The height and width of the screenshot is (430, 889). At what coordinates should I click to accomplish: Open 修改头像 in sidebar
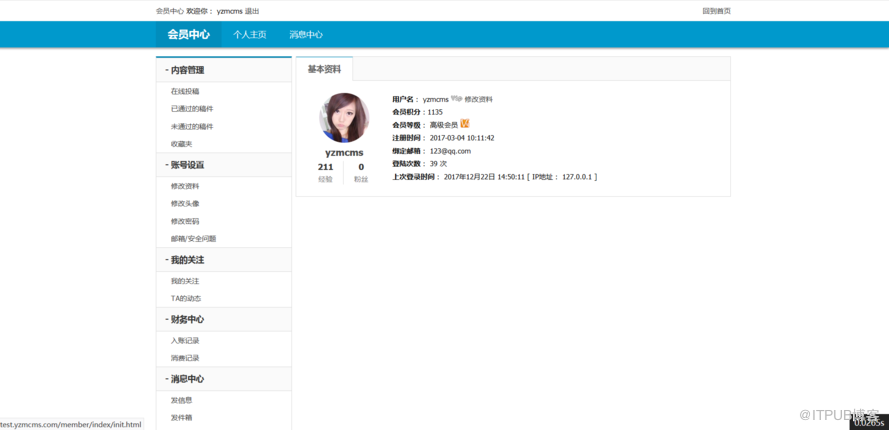(x=185, y=203)
